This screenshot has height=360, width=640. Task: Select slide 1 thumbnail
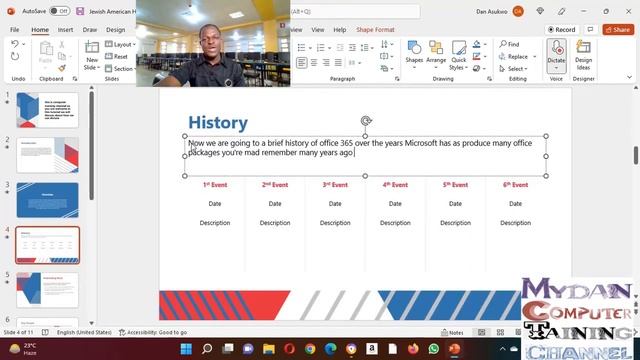47,110
